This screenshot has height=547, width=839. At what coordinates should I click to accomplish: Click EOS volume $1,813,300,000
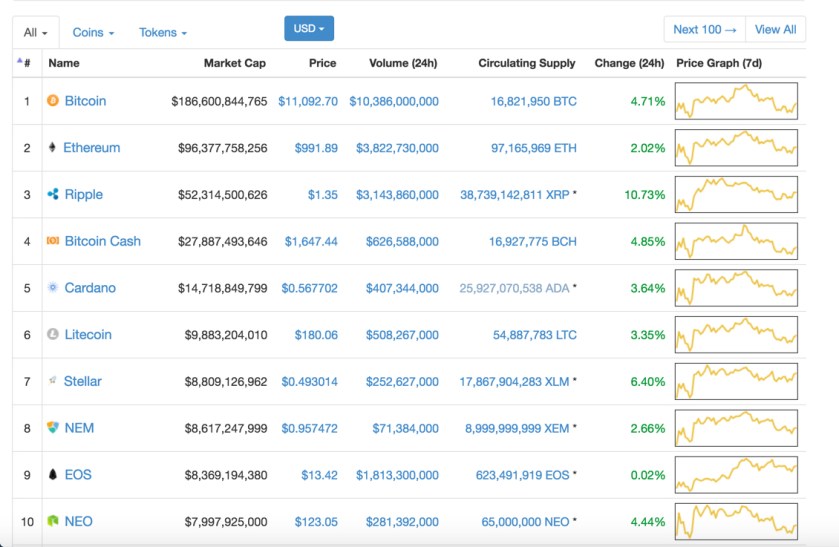(x=397, y=475)
